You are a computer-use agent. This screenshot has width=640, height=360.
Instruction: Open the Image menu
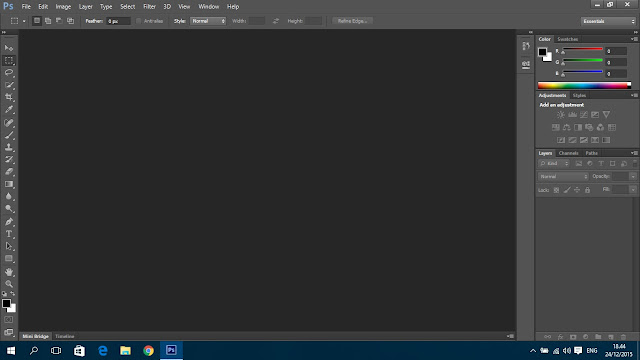coord(63,7)
